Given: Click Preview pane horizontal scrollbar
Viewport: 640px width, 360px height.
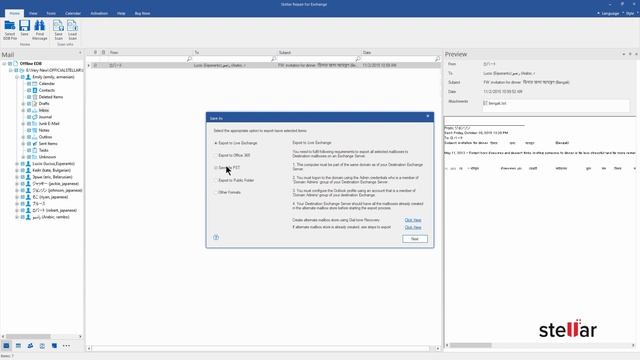Looking at the screenshot, I should tap(471, 345).
